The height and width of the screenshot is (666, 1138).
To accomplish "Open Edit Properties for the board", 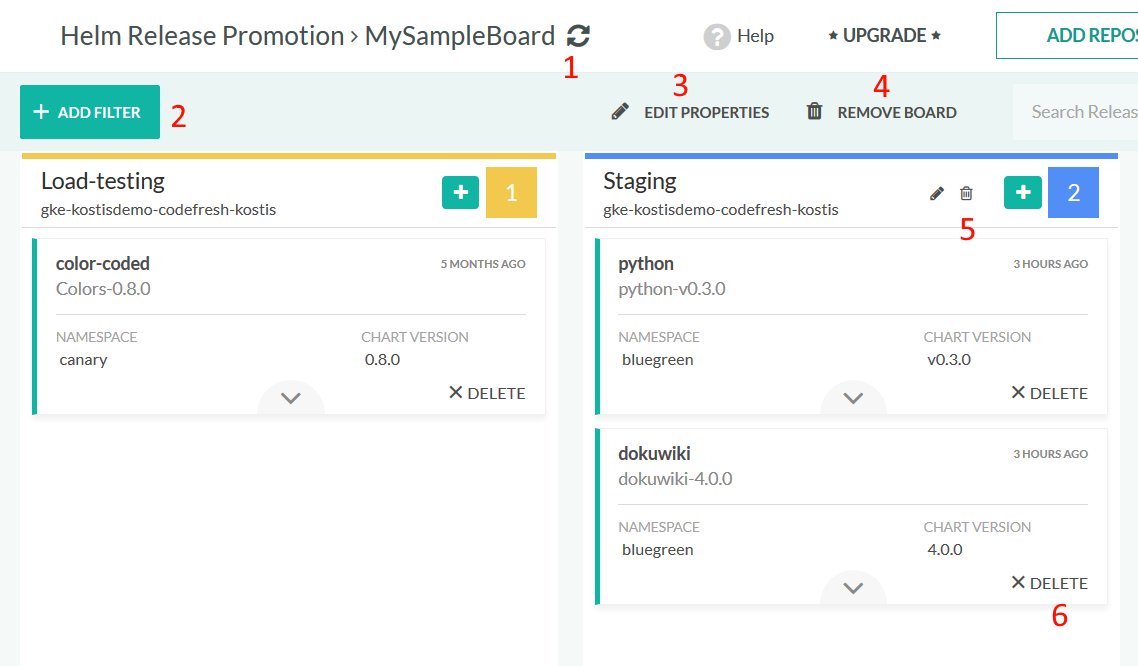I will [691, 112].
